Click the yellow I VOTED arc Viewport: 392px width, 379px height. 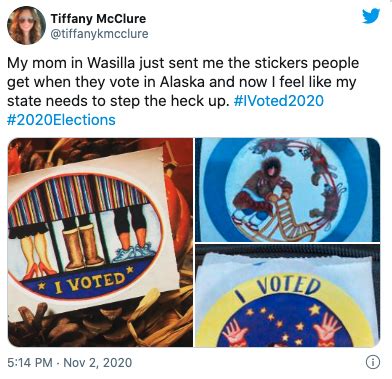point(279,286)
